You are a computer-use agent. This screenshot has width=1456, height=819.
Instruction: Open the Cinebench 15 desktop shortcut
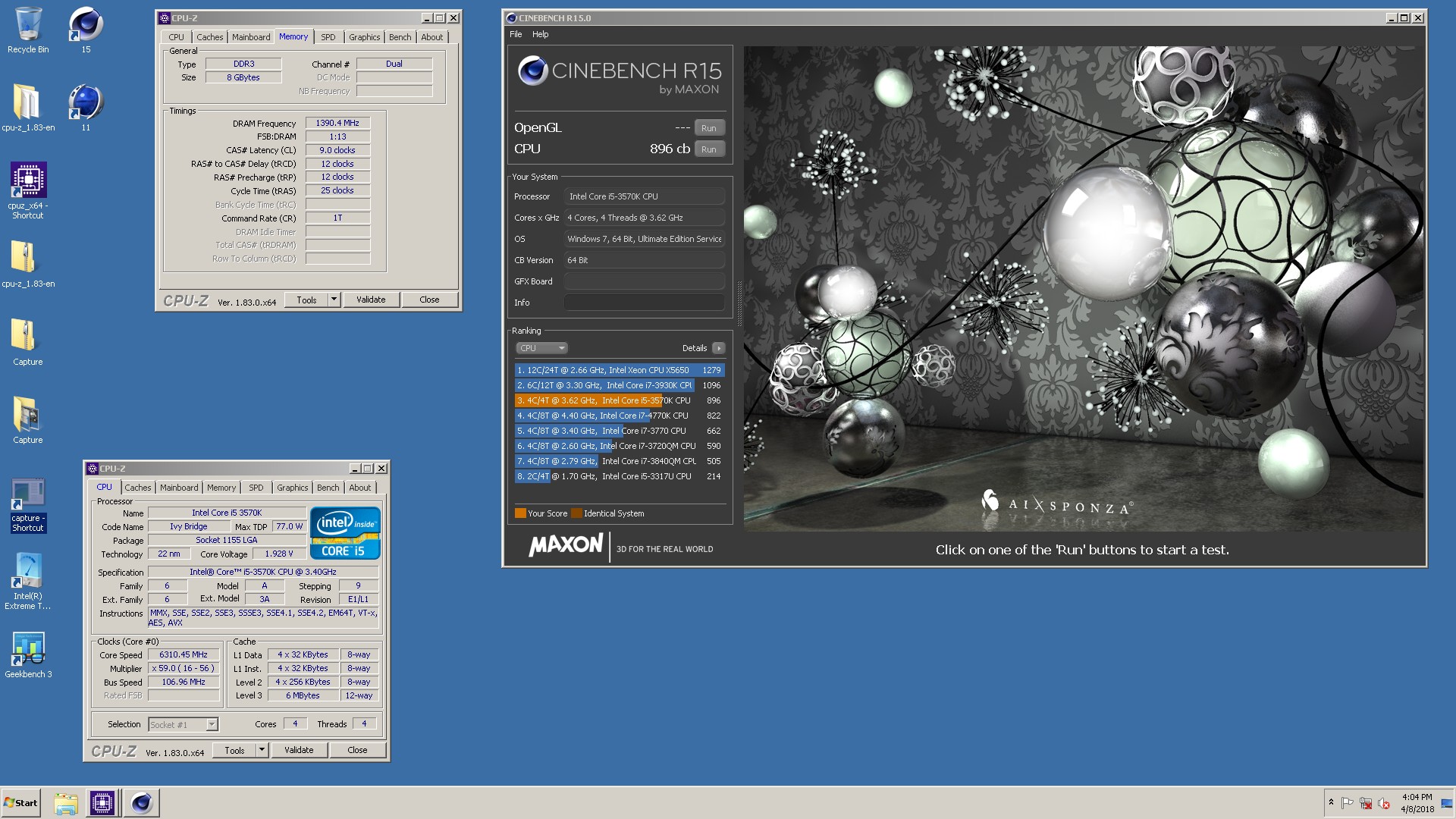tap(86, 30)
